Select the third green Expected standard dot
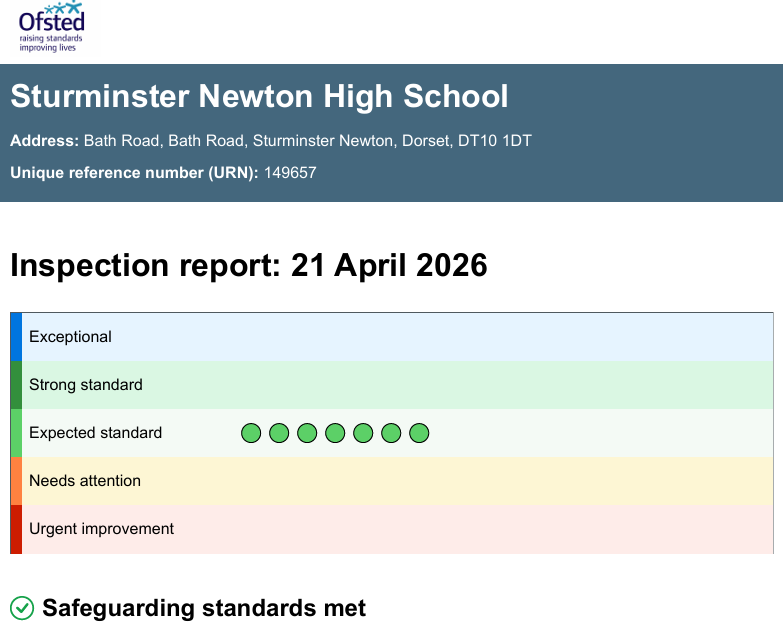The image size is (783, 633). pyautogui.click(x=307, y=433)
